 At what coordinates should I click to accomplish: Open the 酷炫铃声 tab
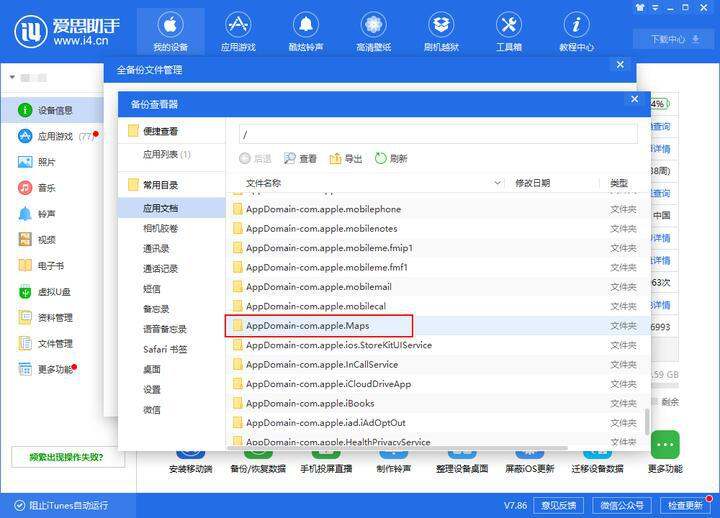coord(306,32)
